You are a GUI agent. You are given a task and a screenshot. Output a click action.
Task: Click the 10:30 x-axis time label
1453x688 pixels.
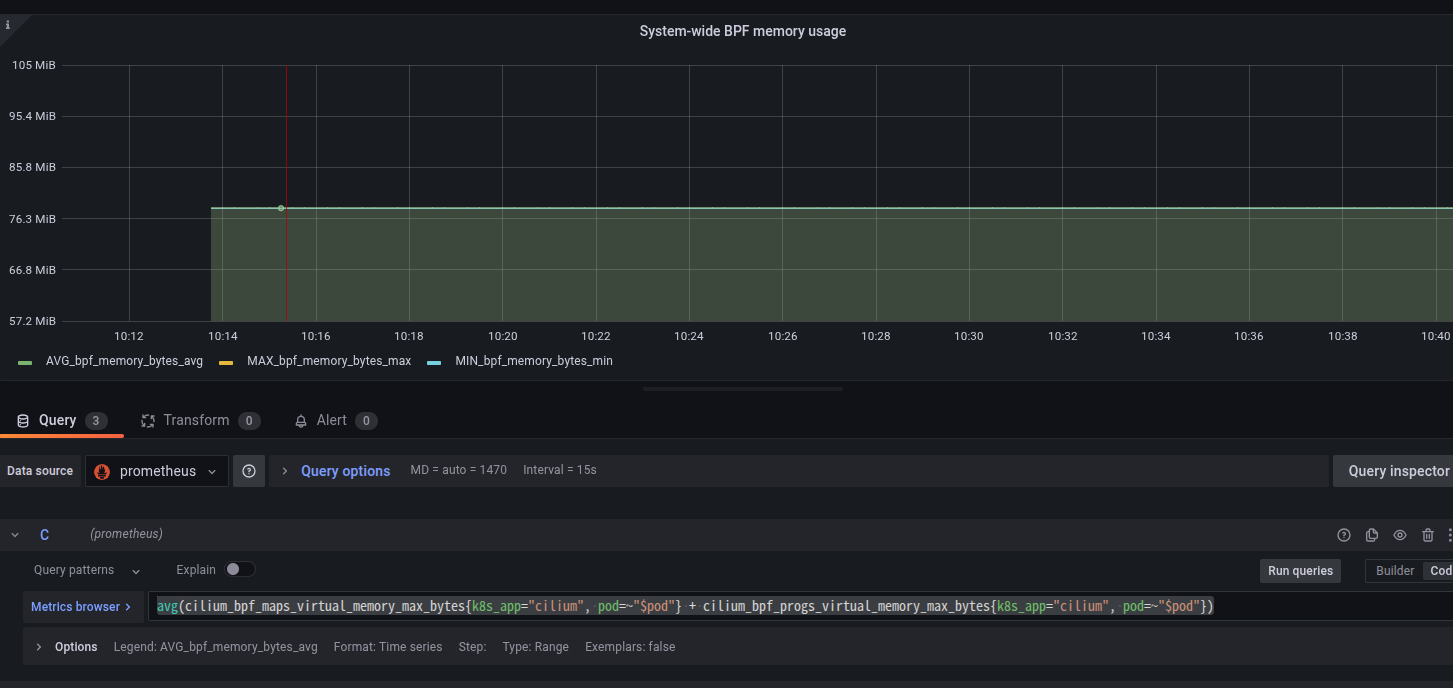coord(969,337)
